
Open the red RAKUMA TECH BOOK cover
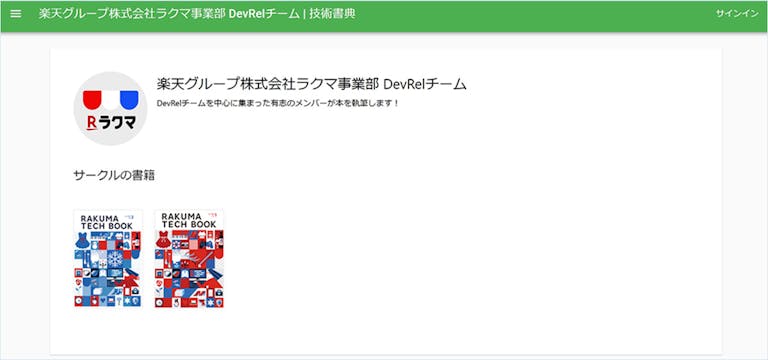click(189, 258)
